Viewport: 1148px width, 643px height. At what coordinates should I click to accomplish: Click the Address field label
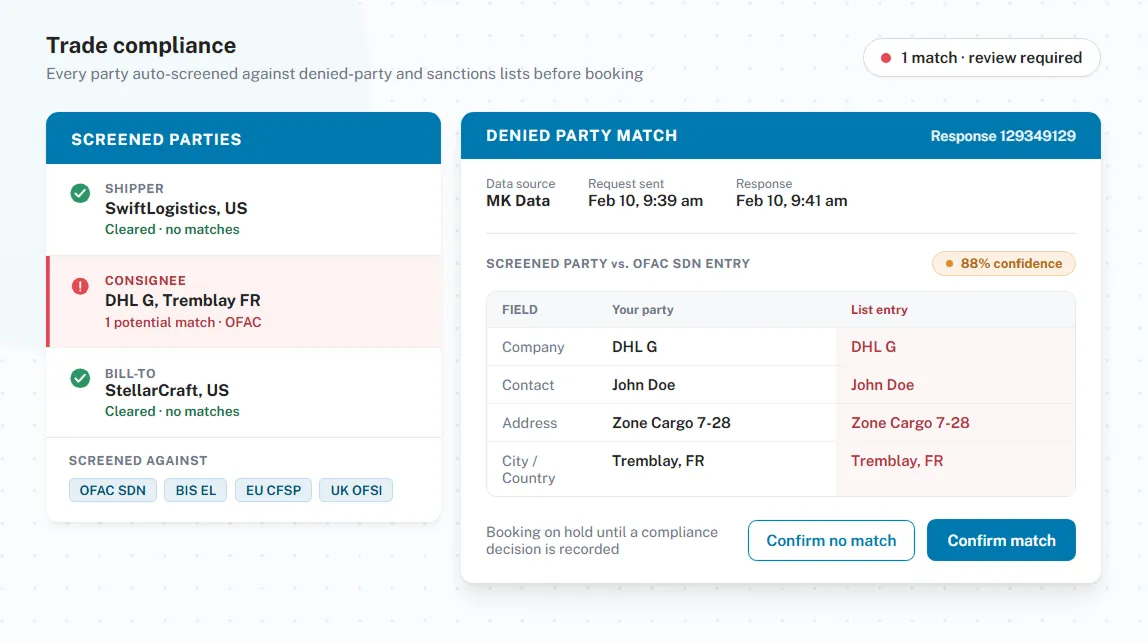point(529,423)
